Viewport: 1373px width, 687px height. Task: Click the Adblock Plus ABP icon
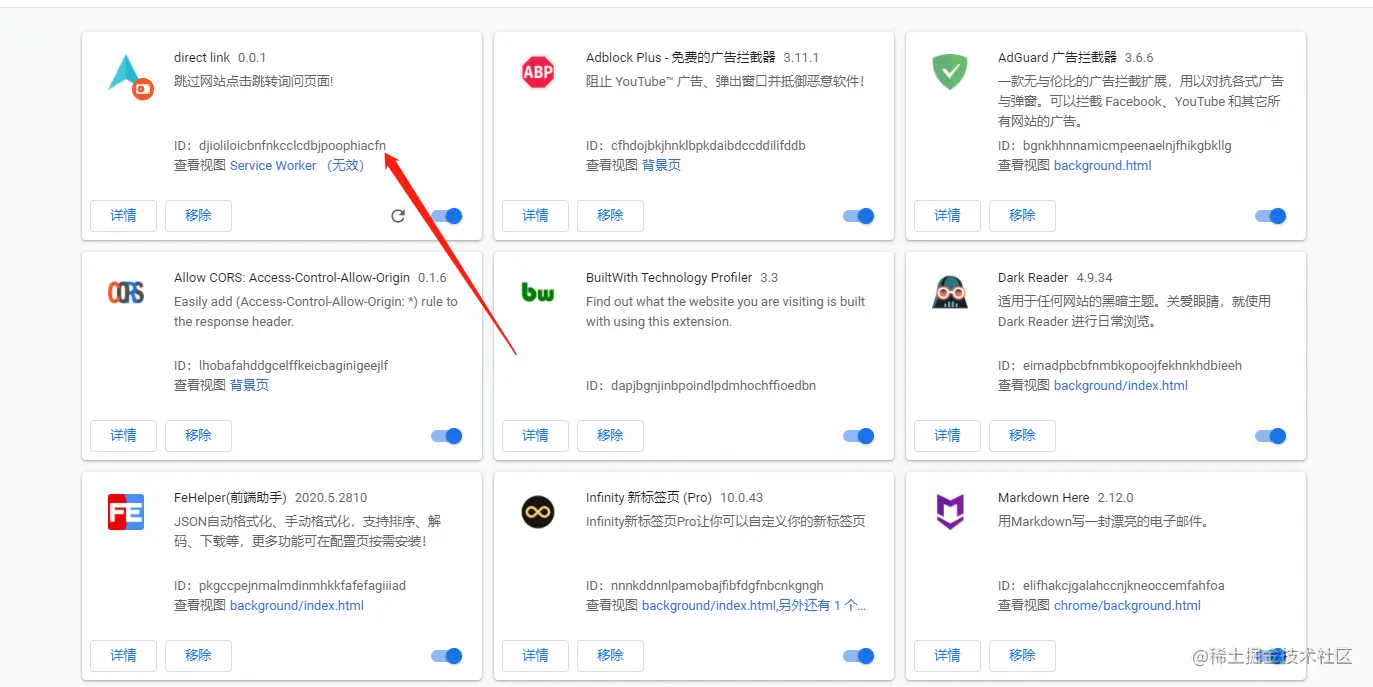coord(538,72)
